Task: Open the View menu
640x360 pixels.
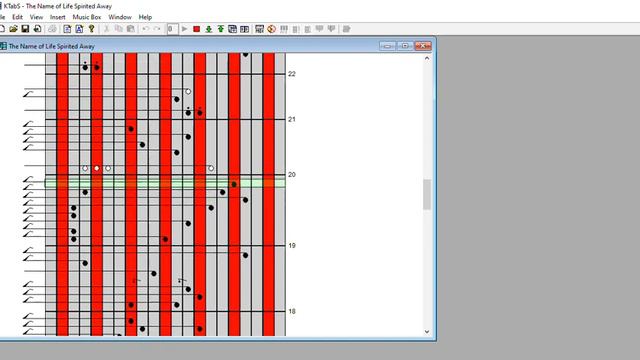Action: pos(36,17)
